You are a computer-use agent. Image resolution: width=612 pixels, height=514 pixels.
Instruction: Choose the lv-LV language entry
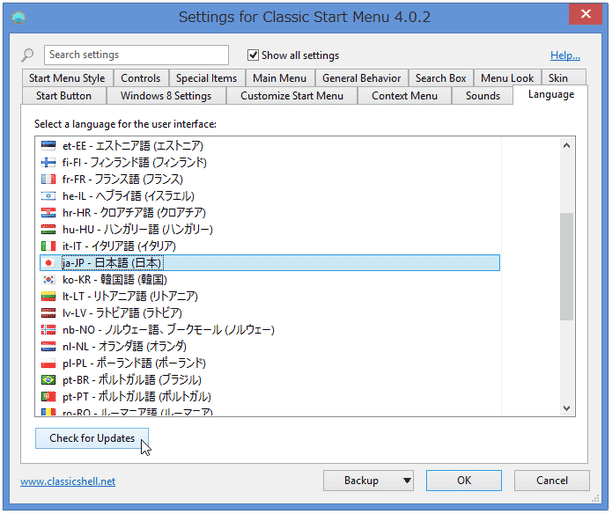pyautogui.click(x=270, y=313)
